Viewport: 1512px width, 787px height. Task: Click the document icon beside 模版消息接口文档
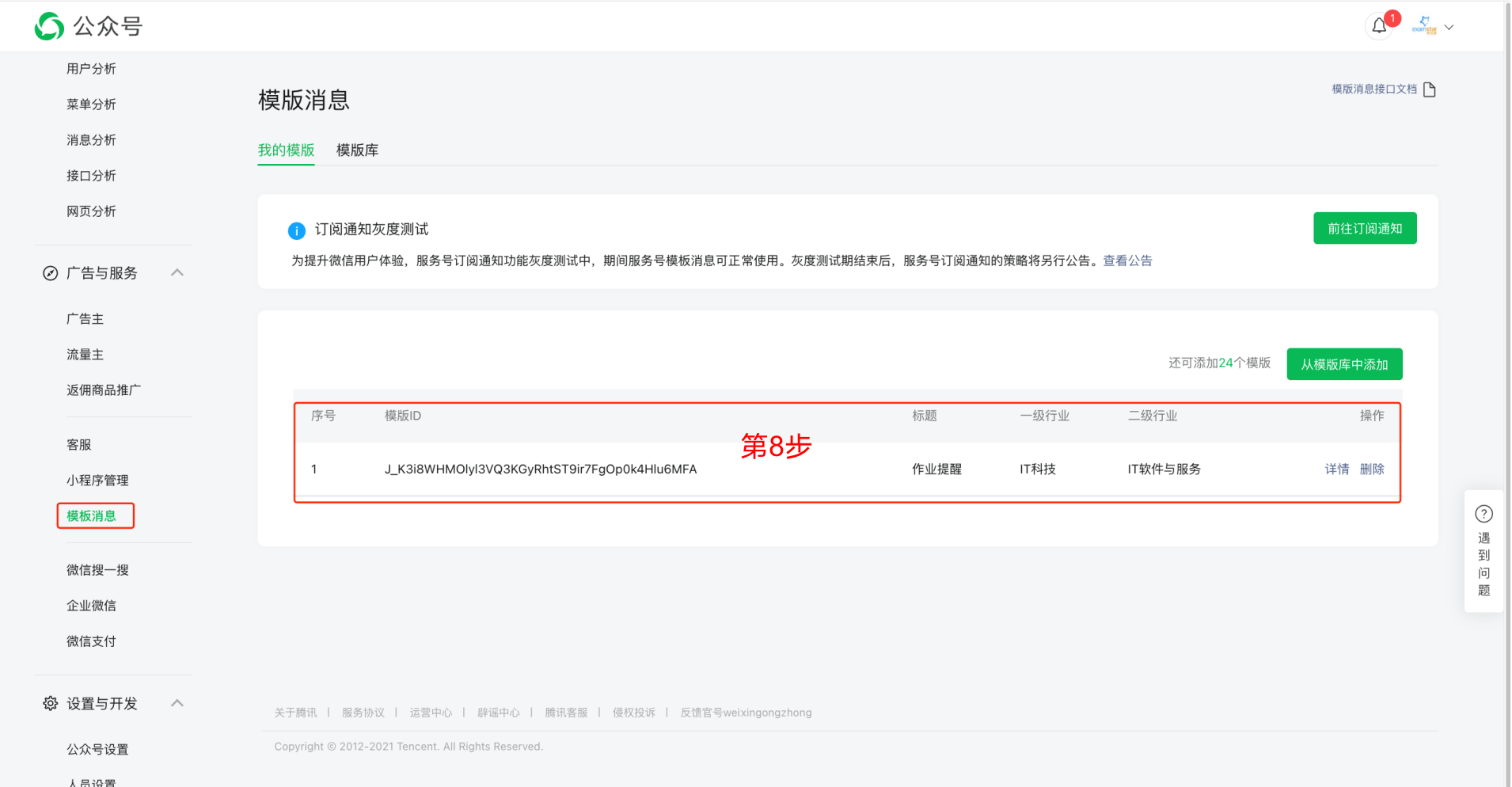1430,89
